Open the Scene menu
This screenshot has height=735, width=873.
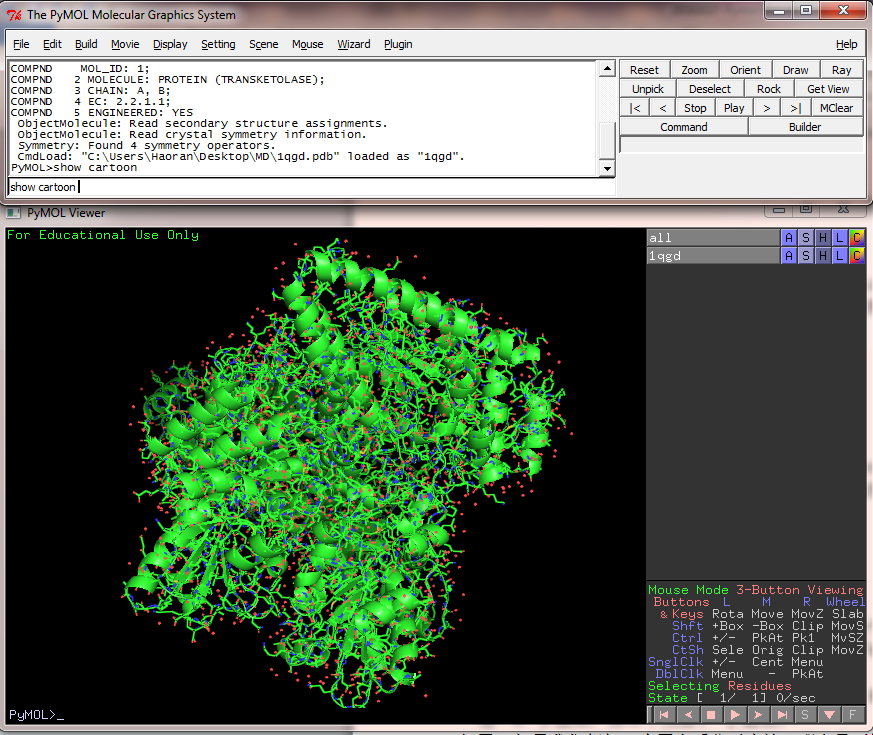point(264,44)
